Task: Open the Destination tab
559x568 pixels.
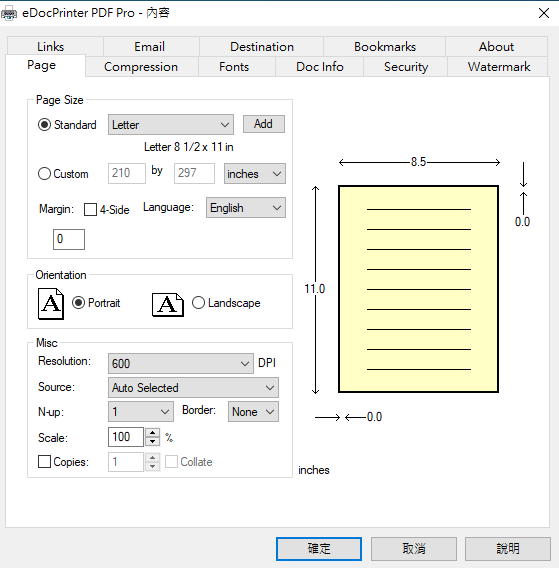Action: click(262, 47)
